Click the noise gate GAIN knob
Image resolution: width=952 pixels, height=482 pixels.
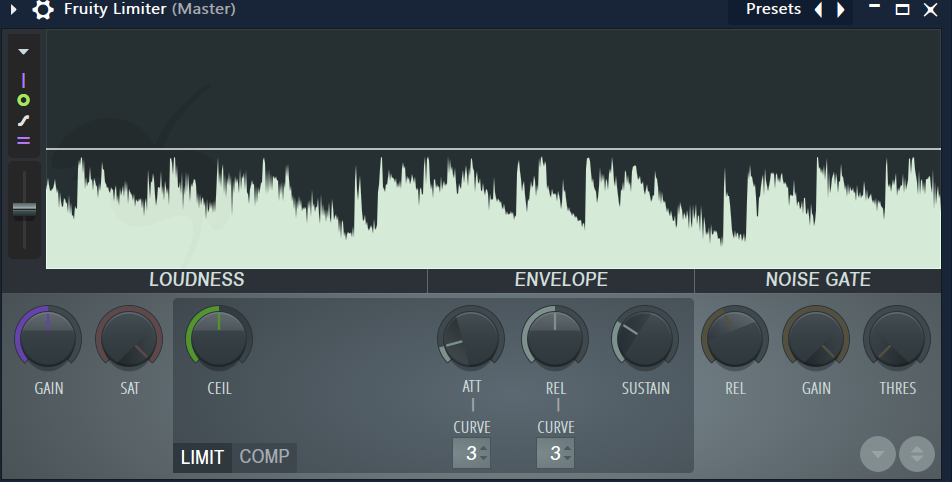click(x=816, y=338)
